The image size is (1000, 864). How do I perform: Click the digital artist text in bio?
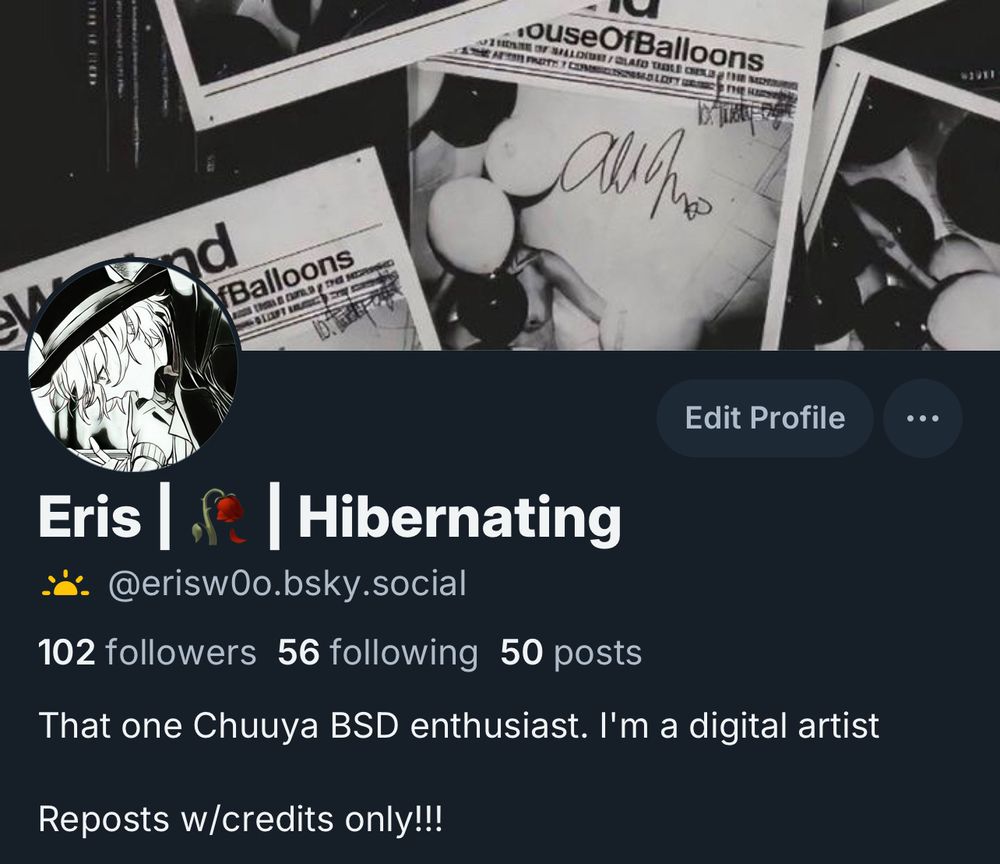(784, 726)
